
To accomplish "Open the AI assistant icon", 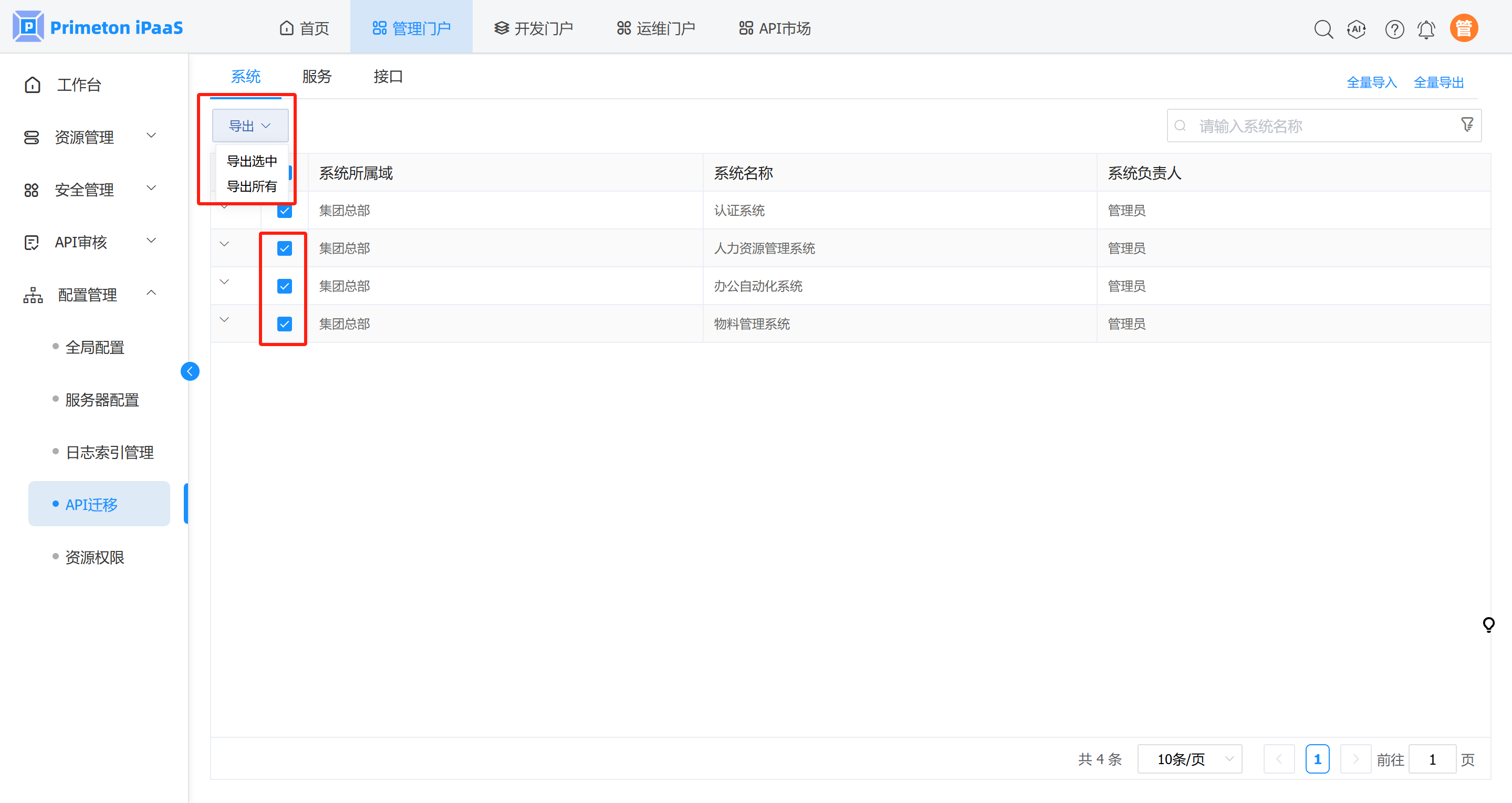I will click(x=1357, y=29).
